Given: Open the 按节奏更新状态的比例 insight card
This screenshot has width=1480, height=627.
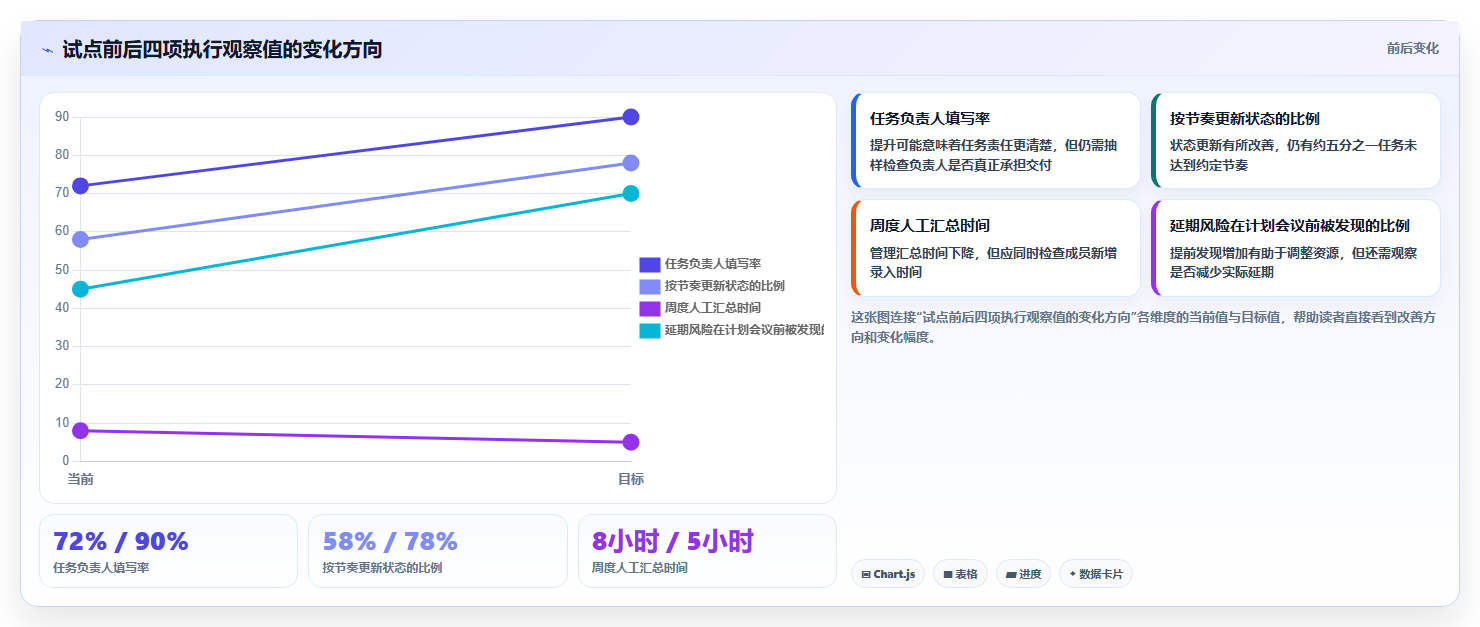Looking at the screenshot, I should (x=1295, y=141).
